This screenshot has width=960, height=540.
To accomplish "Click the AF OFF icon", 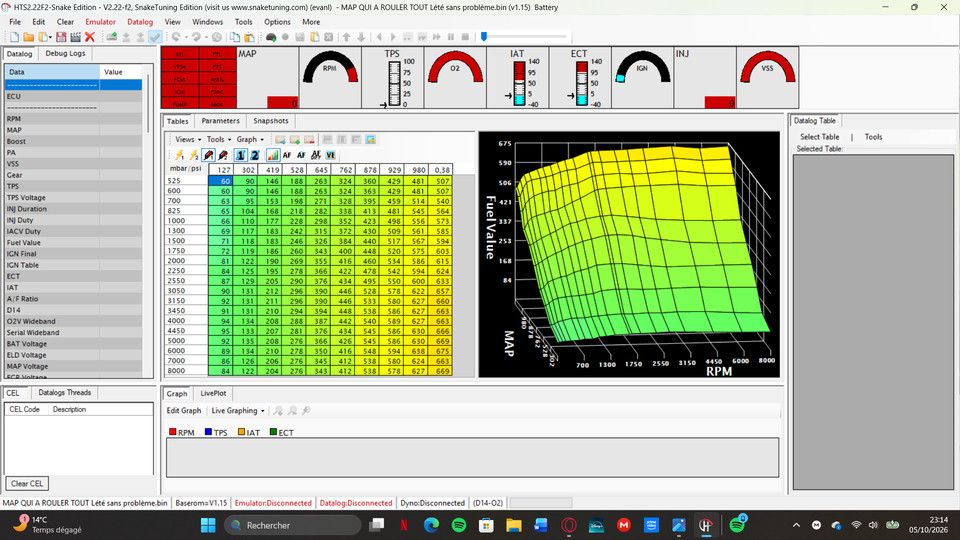I will coord(316,155).
